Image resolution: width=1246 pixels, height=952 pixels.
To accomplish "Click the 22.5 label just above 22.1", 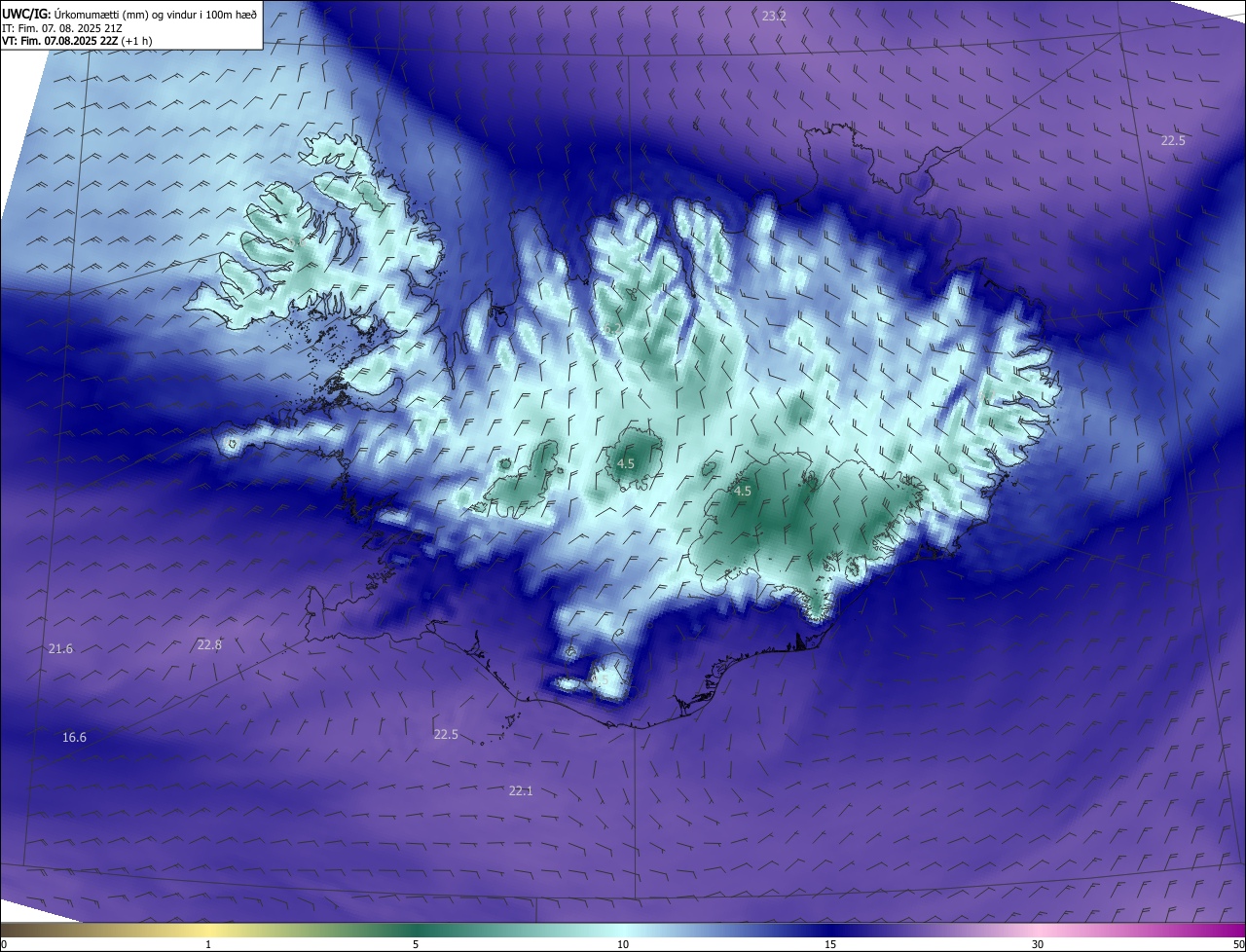I will 446,735.
